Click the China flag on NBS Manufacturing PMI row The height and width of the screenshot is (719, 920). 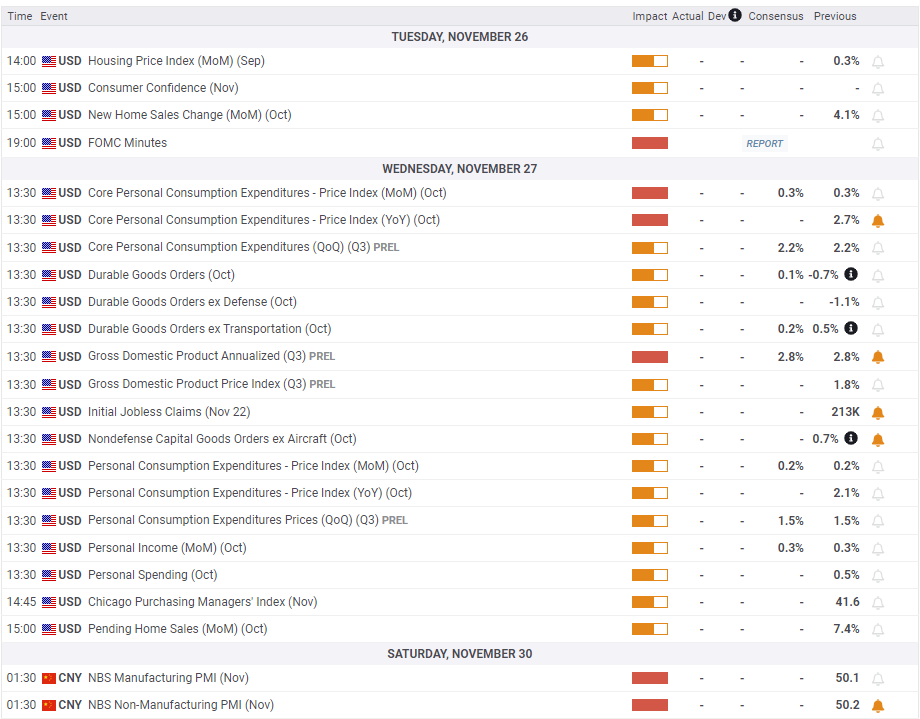point(49,677)
